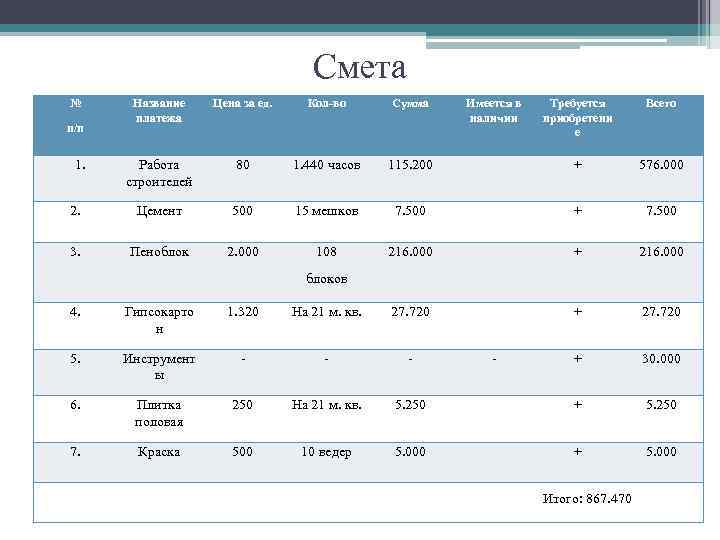Click the total "30.000"

661,359
